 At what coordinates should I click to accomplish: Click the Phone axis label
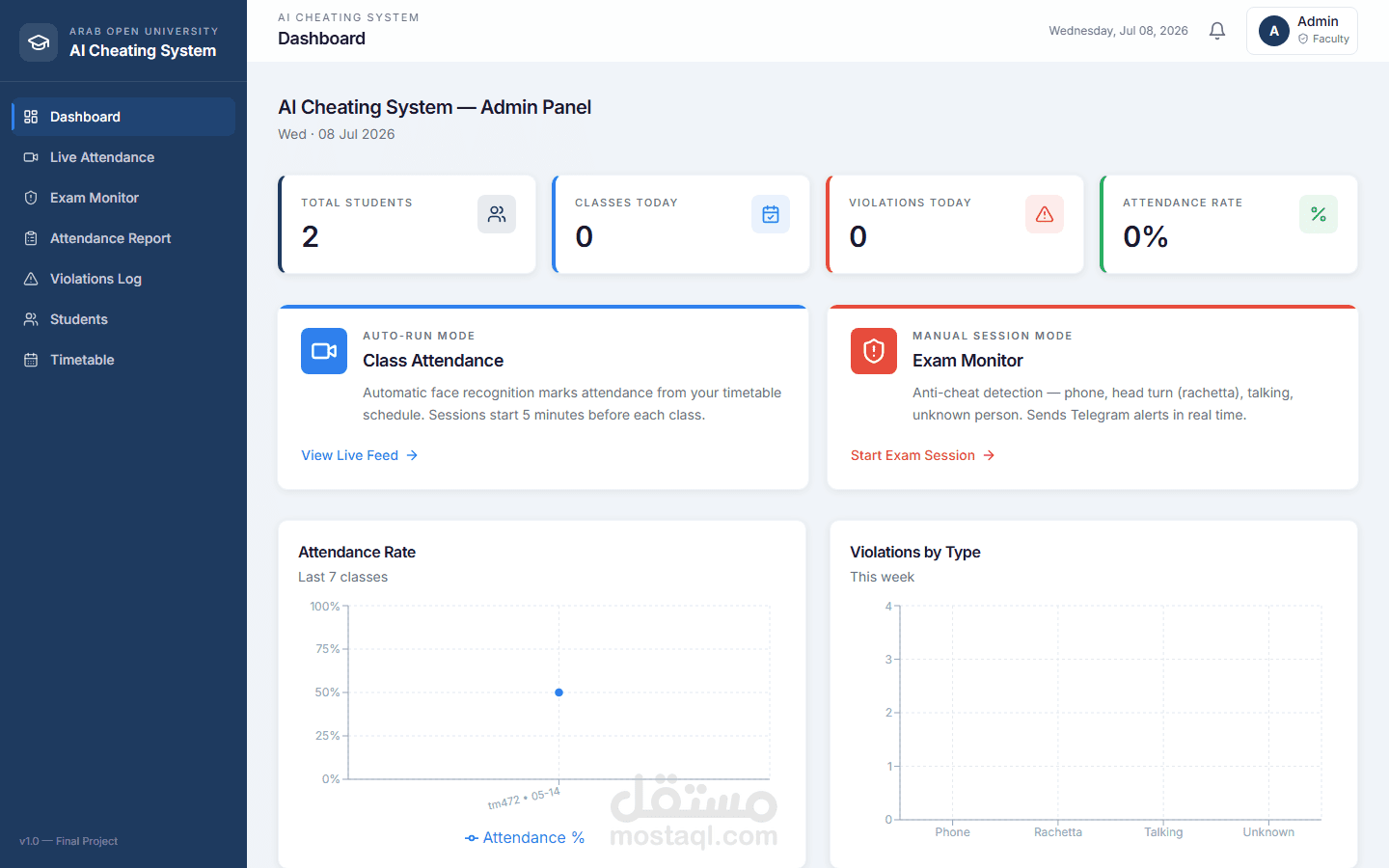click(952, 832)
